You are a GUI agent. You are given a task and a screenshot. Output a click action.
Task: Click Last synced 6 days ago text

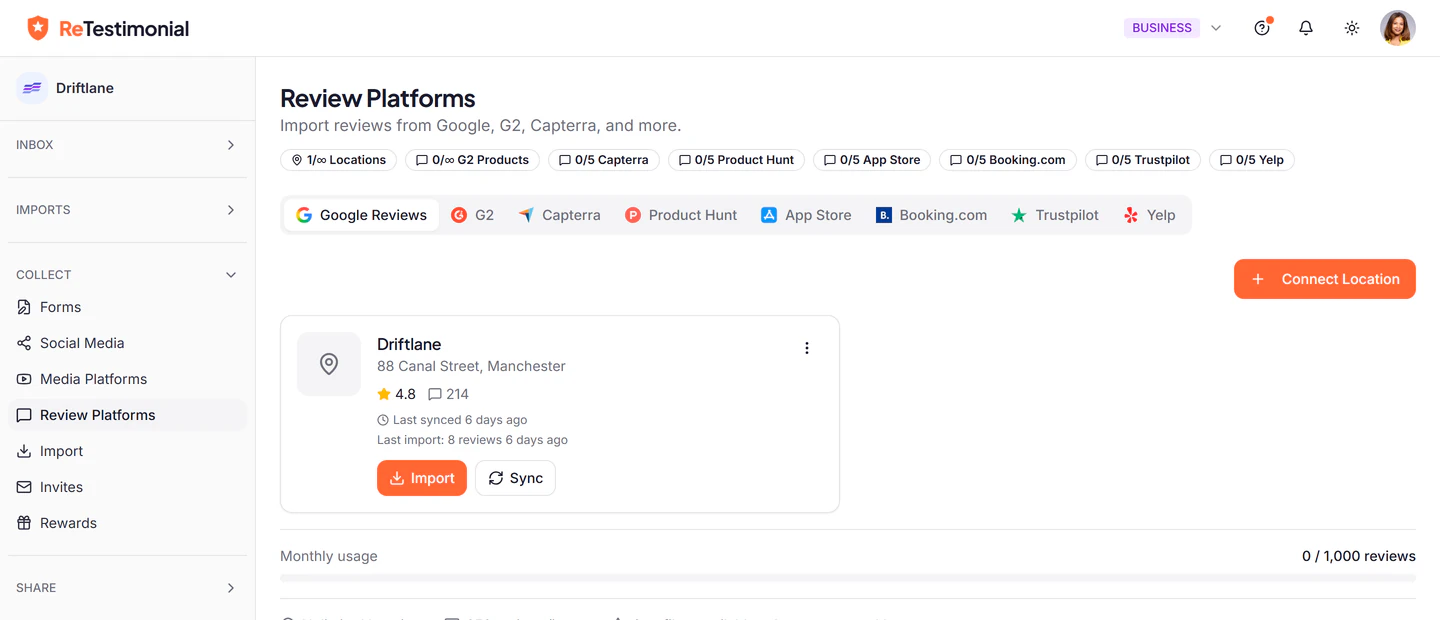[x=452, y=420]
